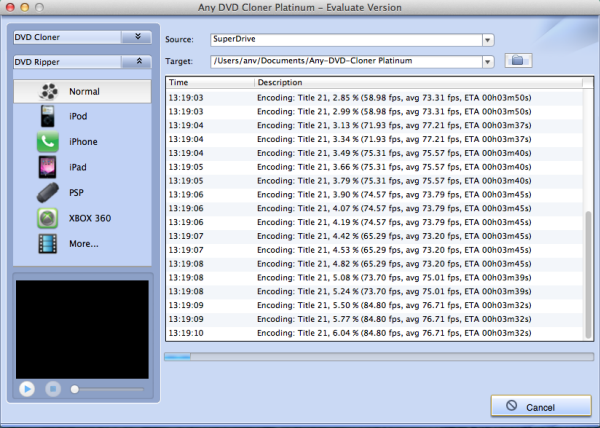Screen dimensions: 600x428
Task: Select the Normal film reel icon
Action: coord(49,91)
